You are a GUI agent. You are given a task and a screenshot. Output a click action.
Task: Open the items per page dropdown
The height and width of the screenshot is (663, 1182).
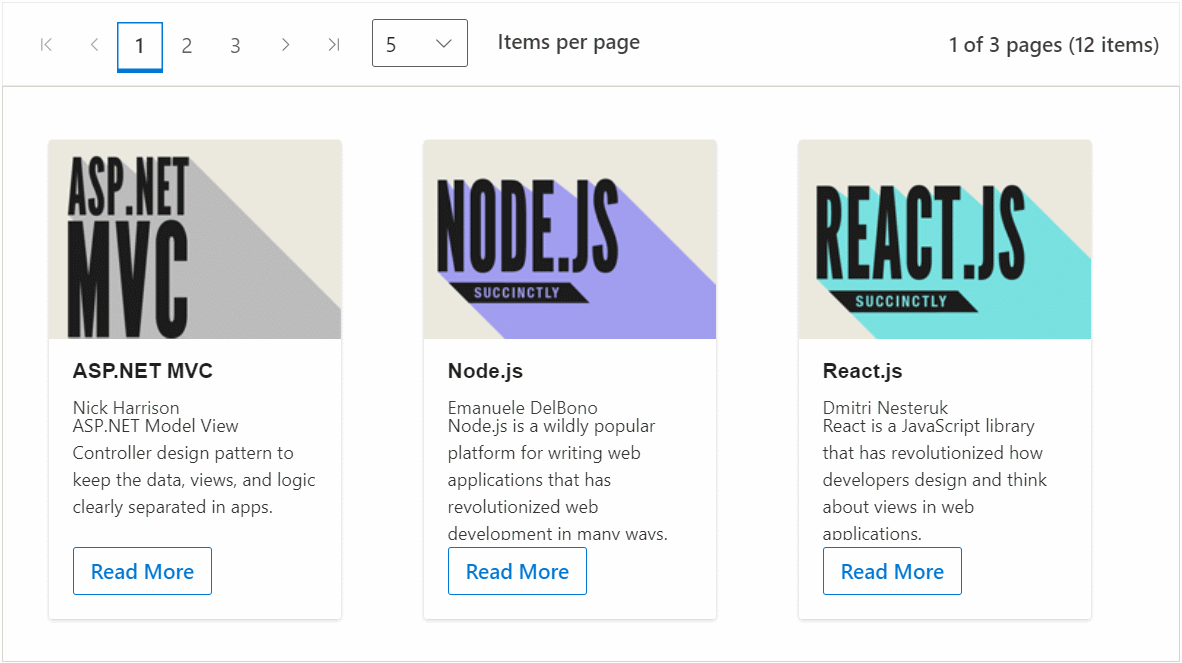click(x=420, y=44)
